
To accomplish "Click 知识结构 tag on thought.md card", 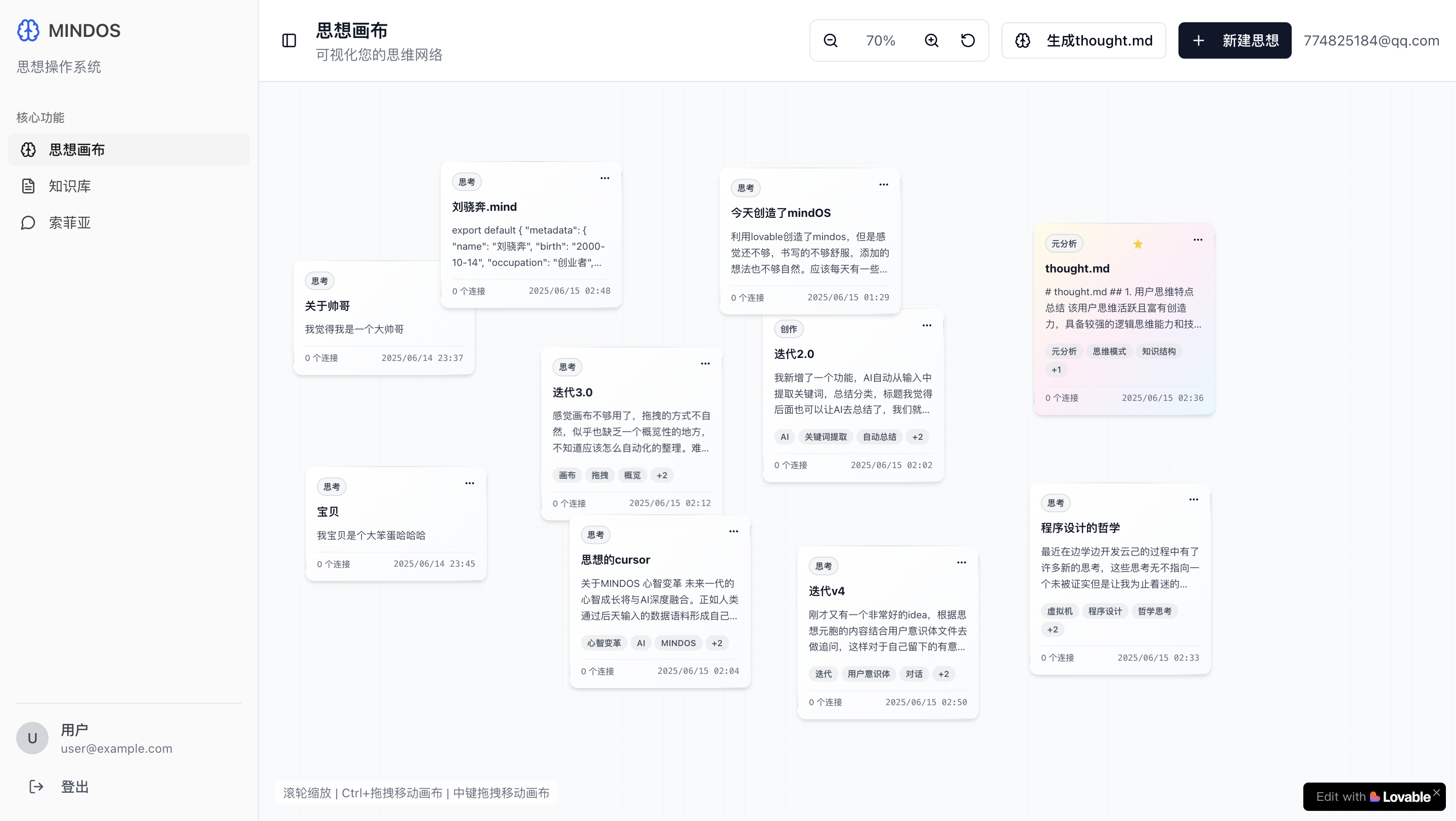I will 1159,351.
